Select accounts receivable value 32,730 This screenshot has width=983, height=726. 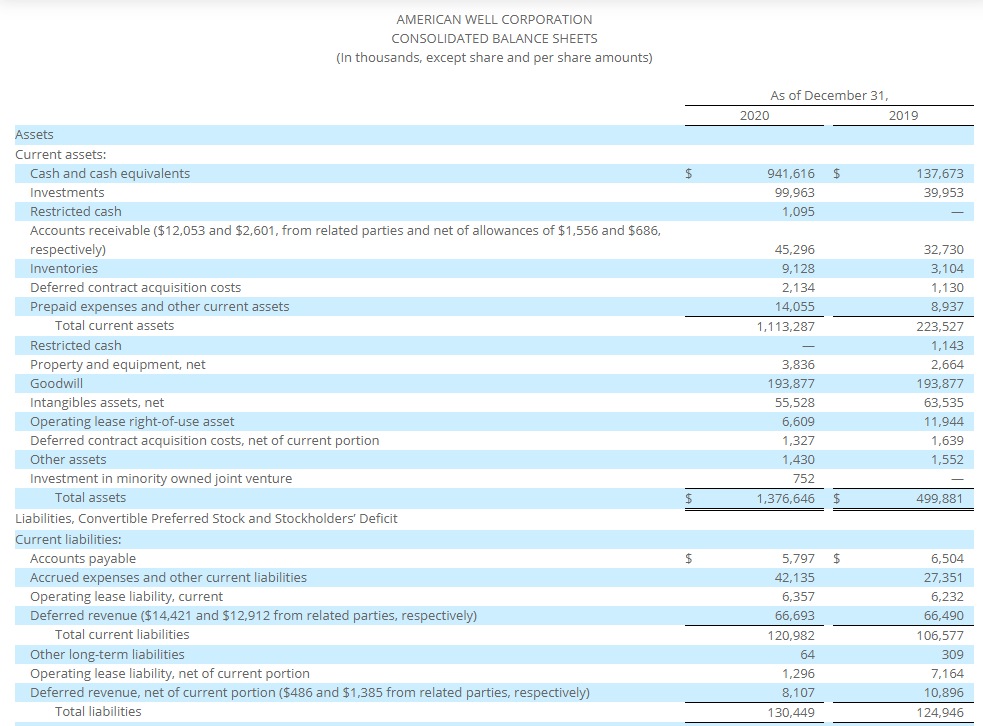(x=944, y=250)
